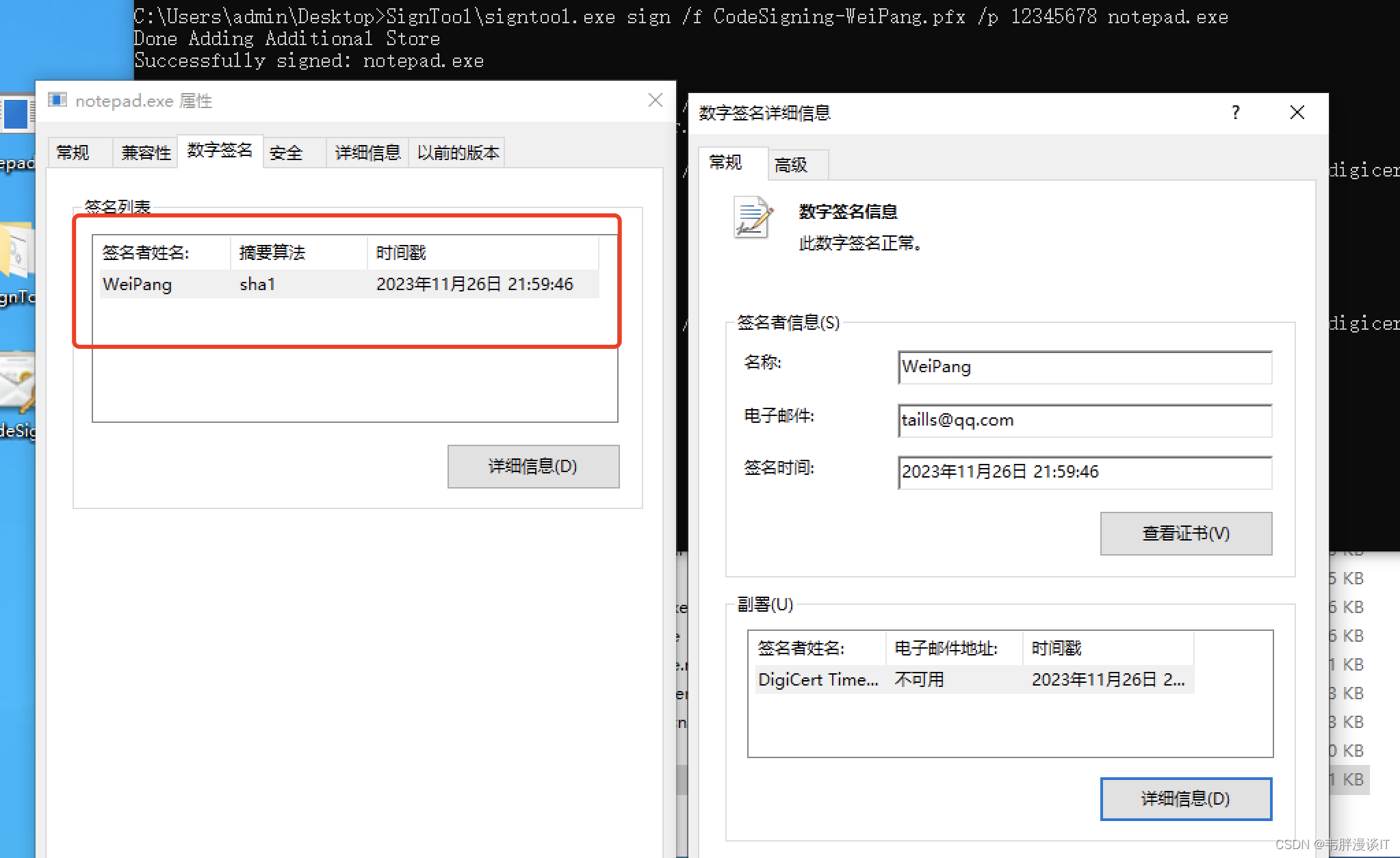Click the notepad desktop icon
This screenshot has height=858, width=1400.
(x=17, y=133)
